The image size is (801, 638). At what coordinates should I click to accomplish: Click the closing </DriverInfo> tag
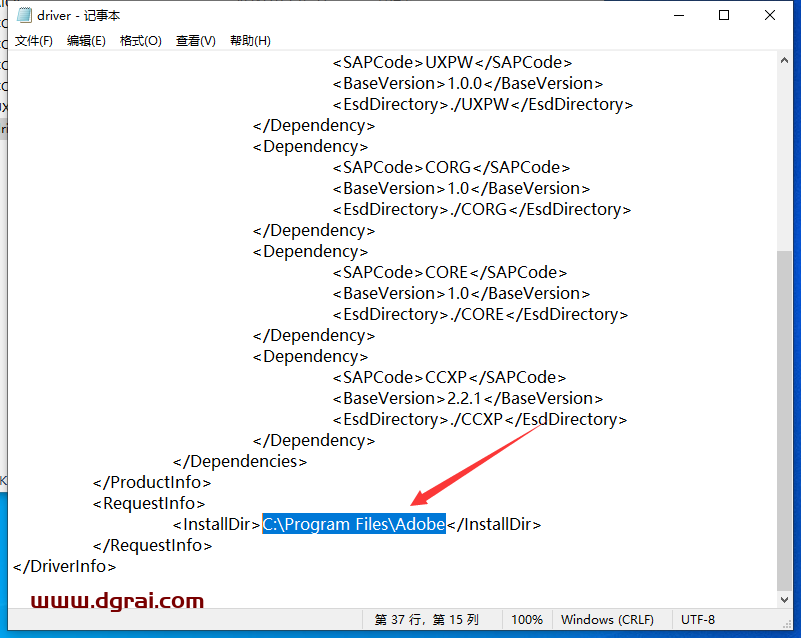click(x=64, y=566)
